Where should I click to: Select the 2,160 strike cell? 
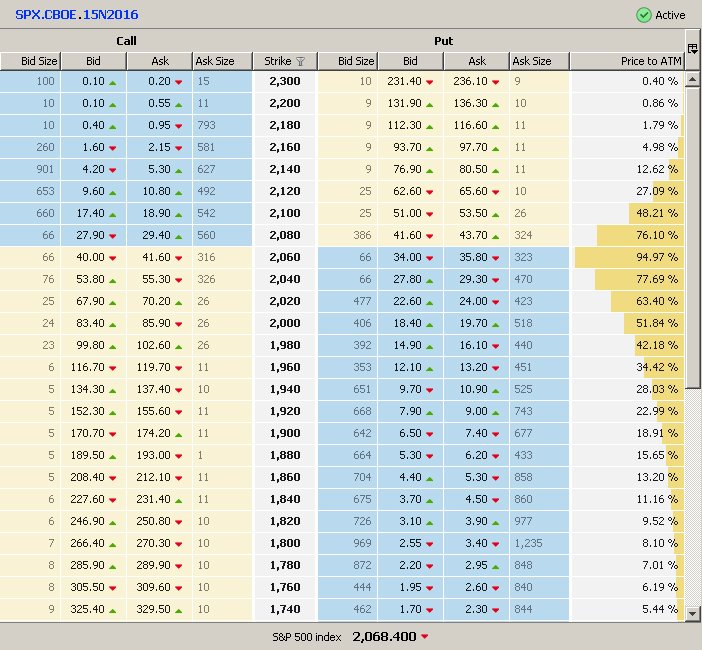point(285,147)
